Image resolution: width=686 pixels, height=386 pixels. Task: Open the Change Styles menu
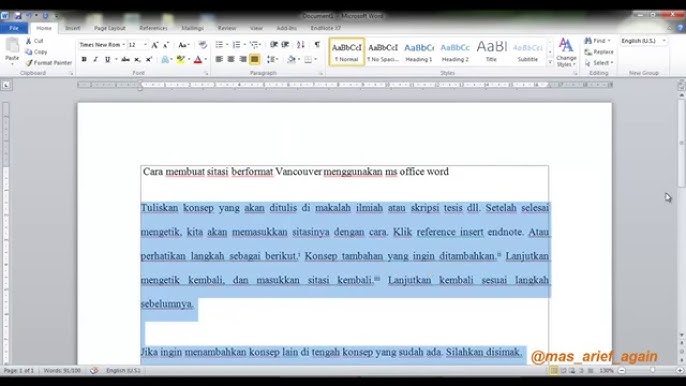point(566,53)
